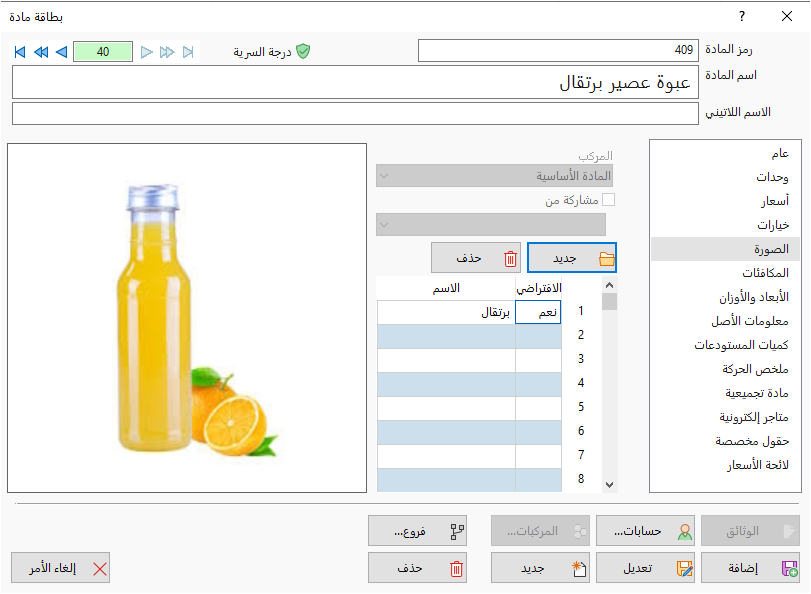Click the حسابات... button
Image resolution: width=811 pixels, height=594 pixels.
pyautogui.click(x=645, y=531)
